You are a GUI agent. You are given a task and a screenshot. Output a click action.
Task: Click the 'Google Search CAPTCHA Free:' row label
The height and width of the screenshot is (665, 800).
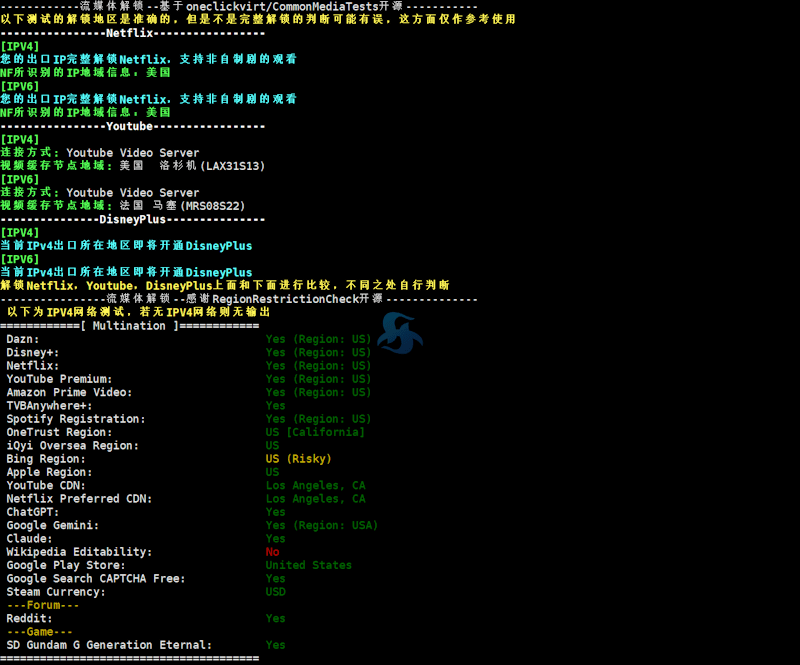coord(96,579)
